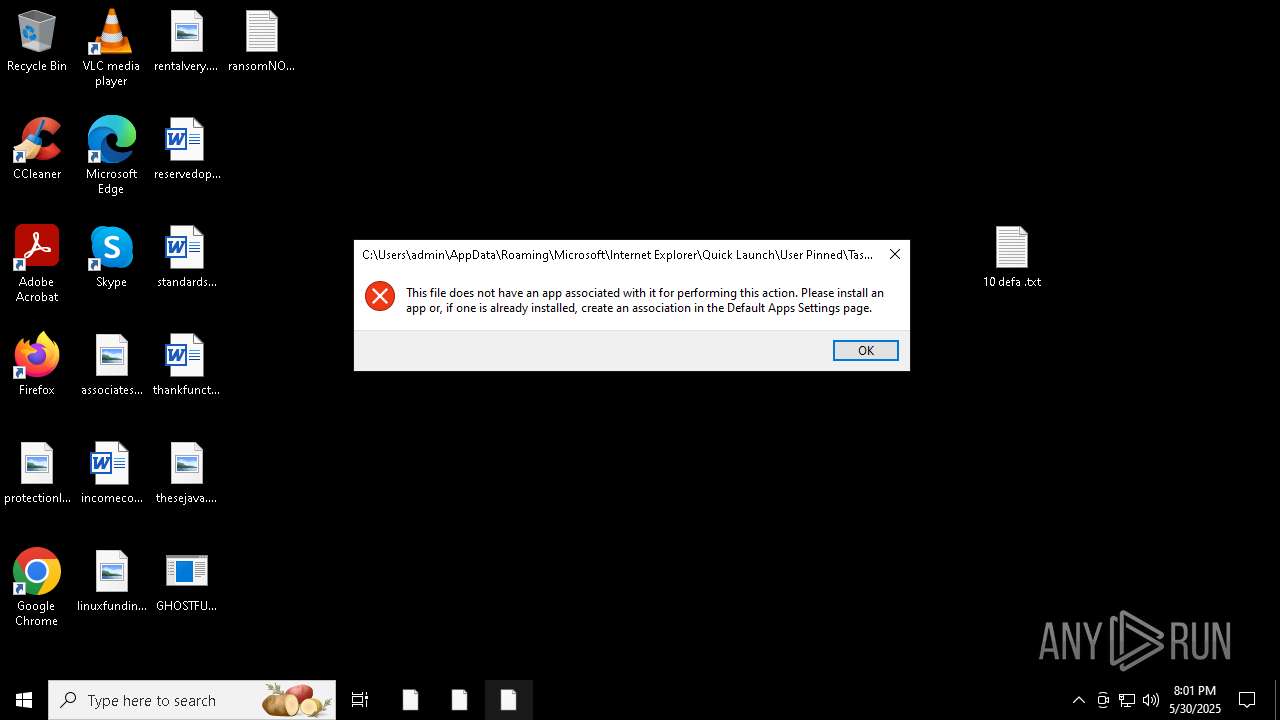Viewport: 1280px width, 720px height.
Task: Click the error message text starting 'This file does not have'
Action: [x=645, y=300]
